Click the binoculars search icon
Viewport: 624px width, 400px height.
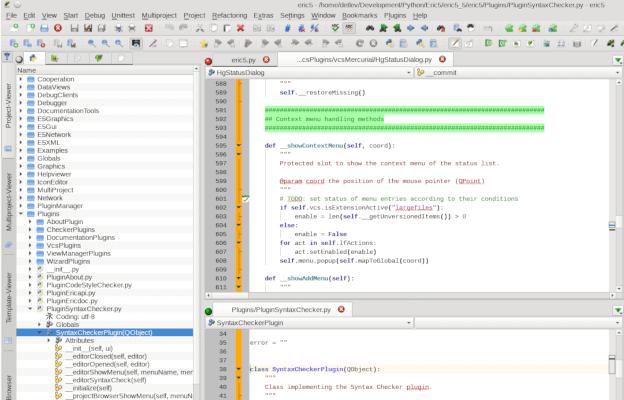click(x=368, y=28)
